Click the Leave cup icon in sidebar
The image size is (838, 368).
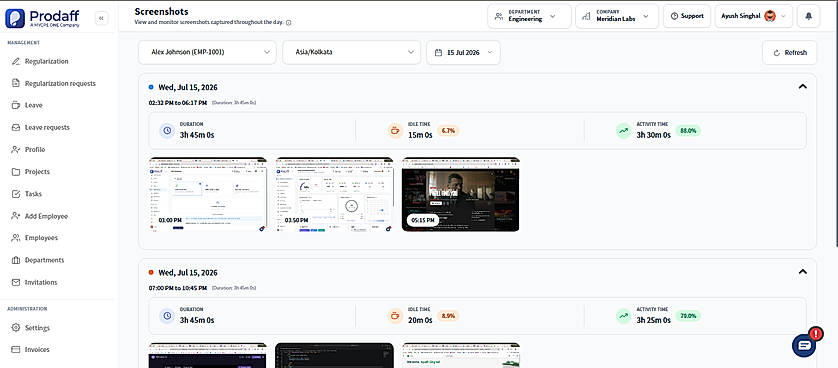(x=15, y=105)
